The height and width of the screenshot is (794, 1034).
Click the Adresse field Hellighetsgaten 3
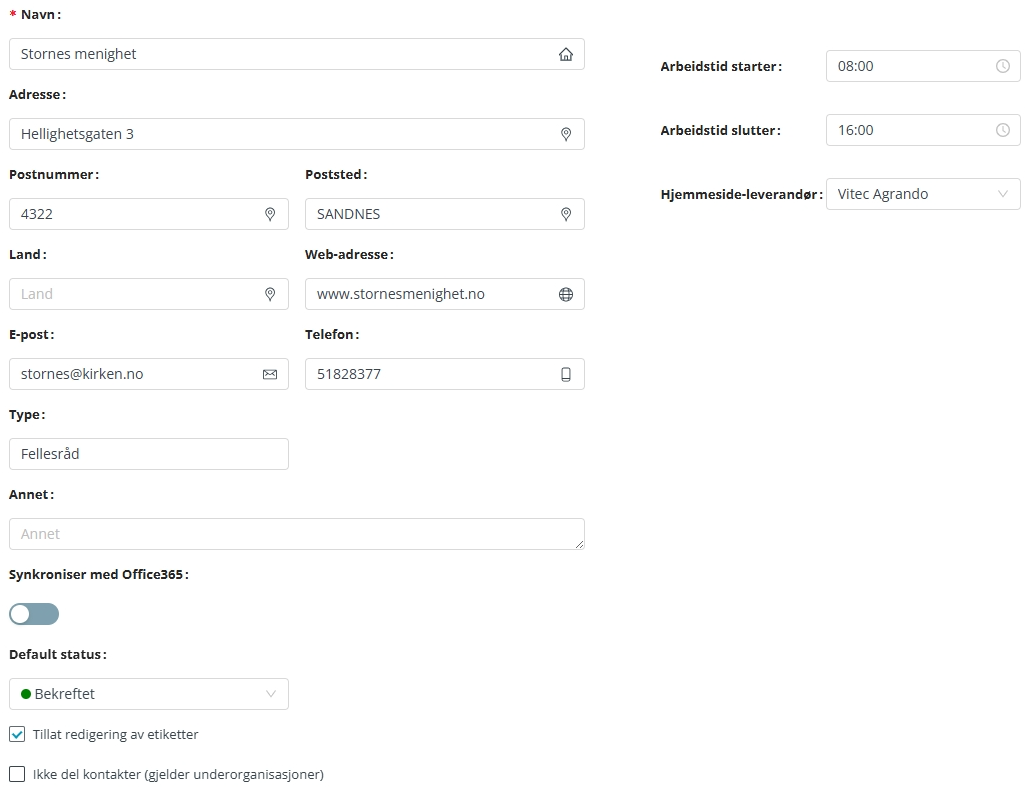(297, 134)
